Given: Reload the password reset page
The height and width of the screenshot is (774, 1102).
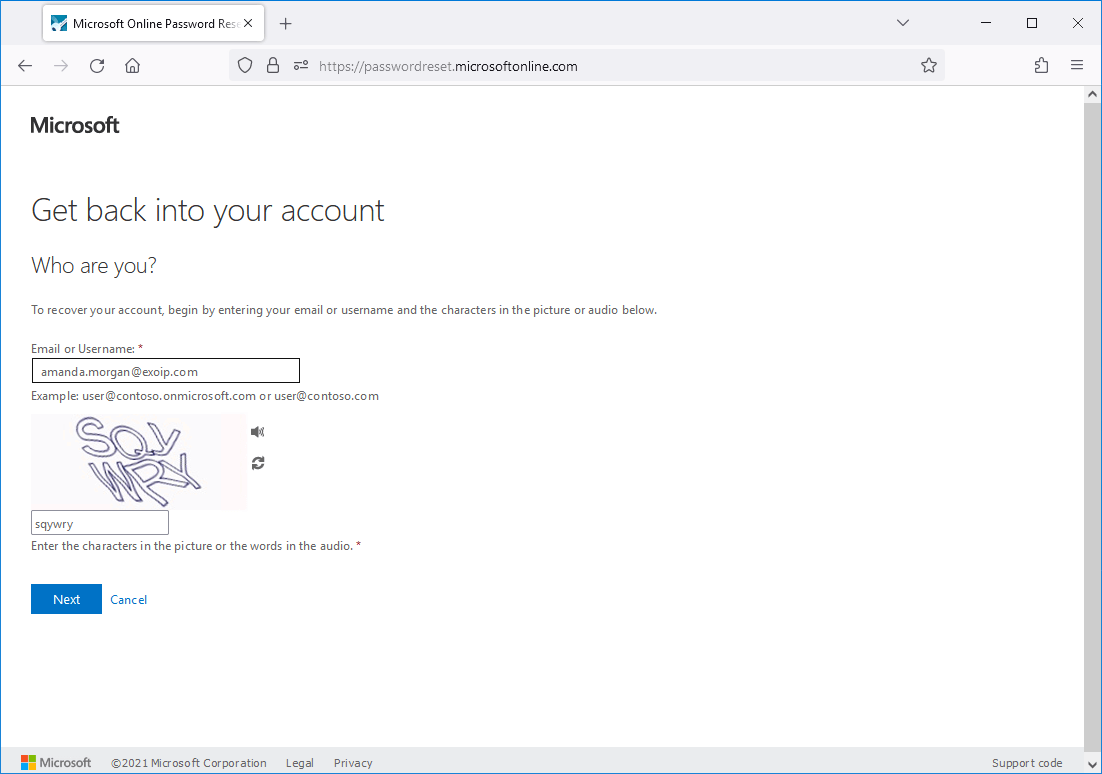Looking at the screenshot, I should (x=96, y=65).
